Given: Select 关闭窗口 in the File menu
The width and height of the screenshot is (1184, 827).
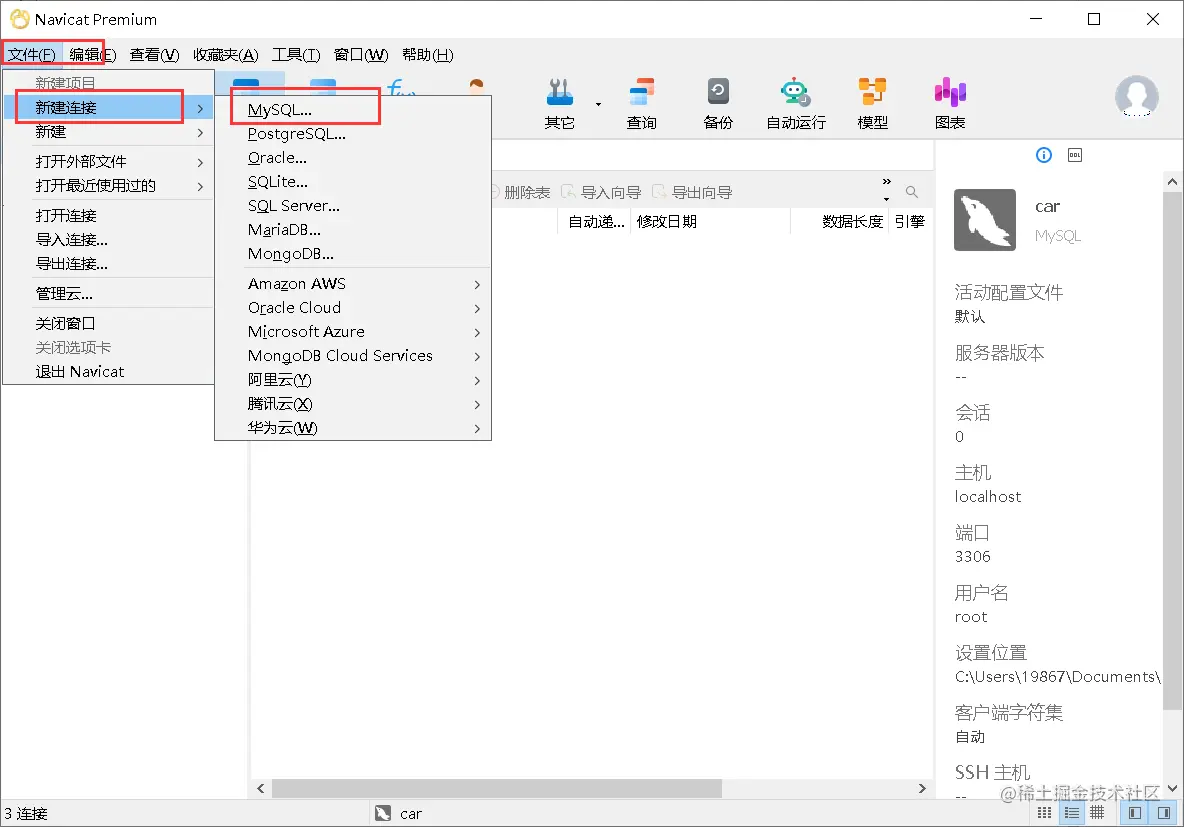Looking at the screenshot, I should (109, 323).
